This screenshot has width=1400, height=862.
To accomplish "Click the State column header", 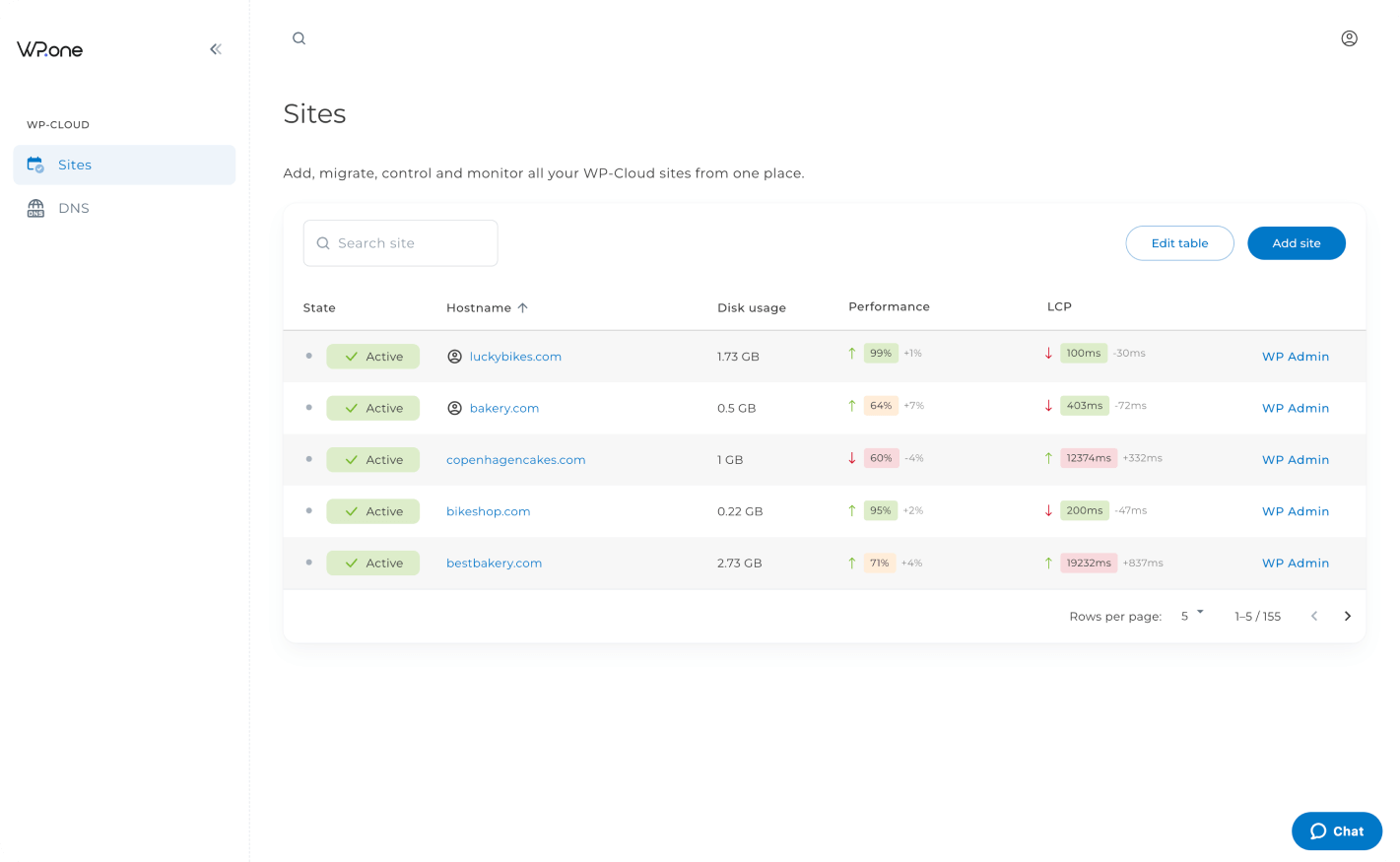I will 319,307.
